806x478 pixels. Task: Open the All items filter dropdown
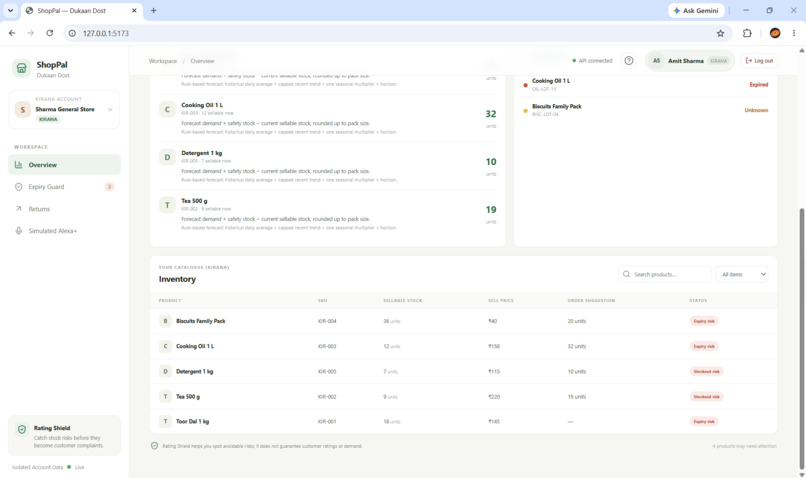pos(743,274)
